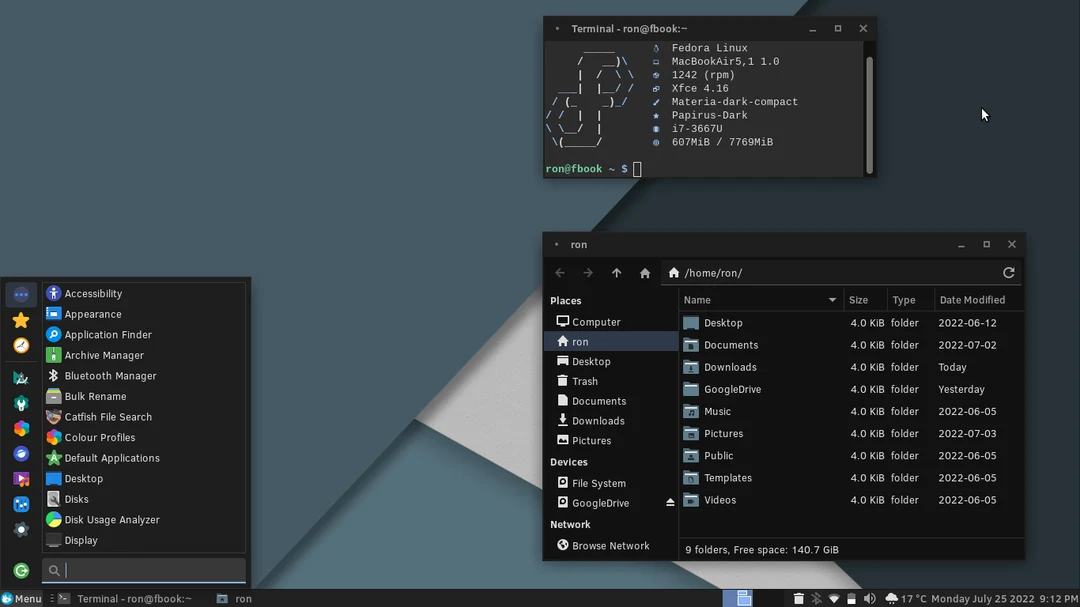Open the Name column sort dropdown

831,299
